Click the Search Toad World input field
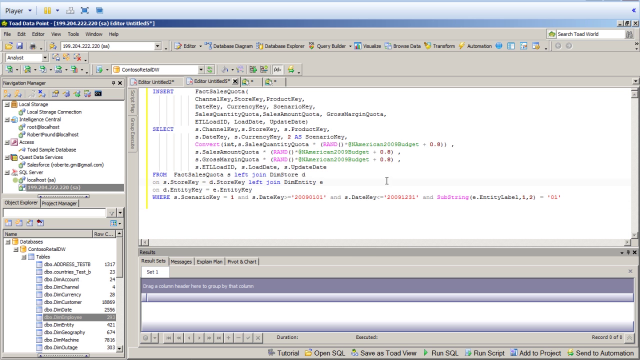The height and width of the screenshot is (360, 640). (590, 34)
